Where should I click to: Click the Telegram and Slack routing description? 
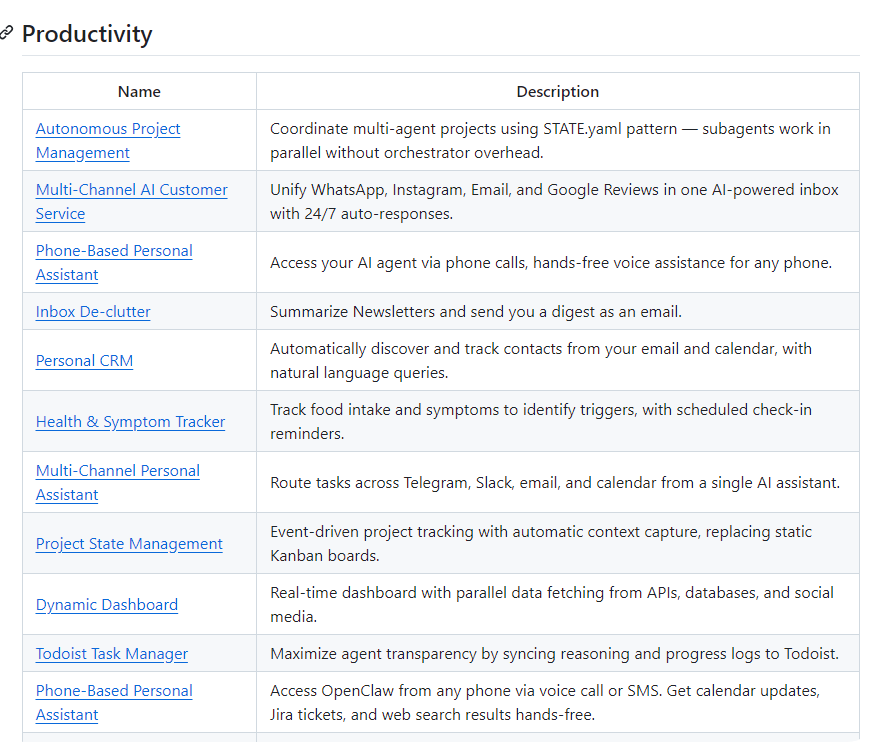coord(555,483)
